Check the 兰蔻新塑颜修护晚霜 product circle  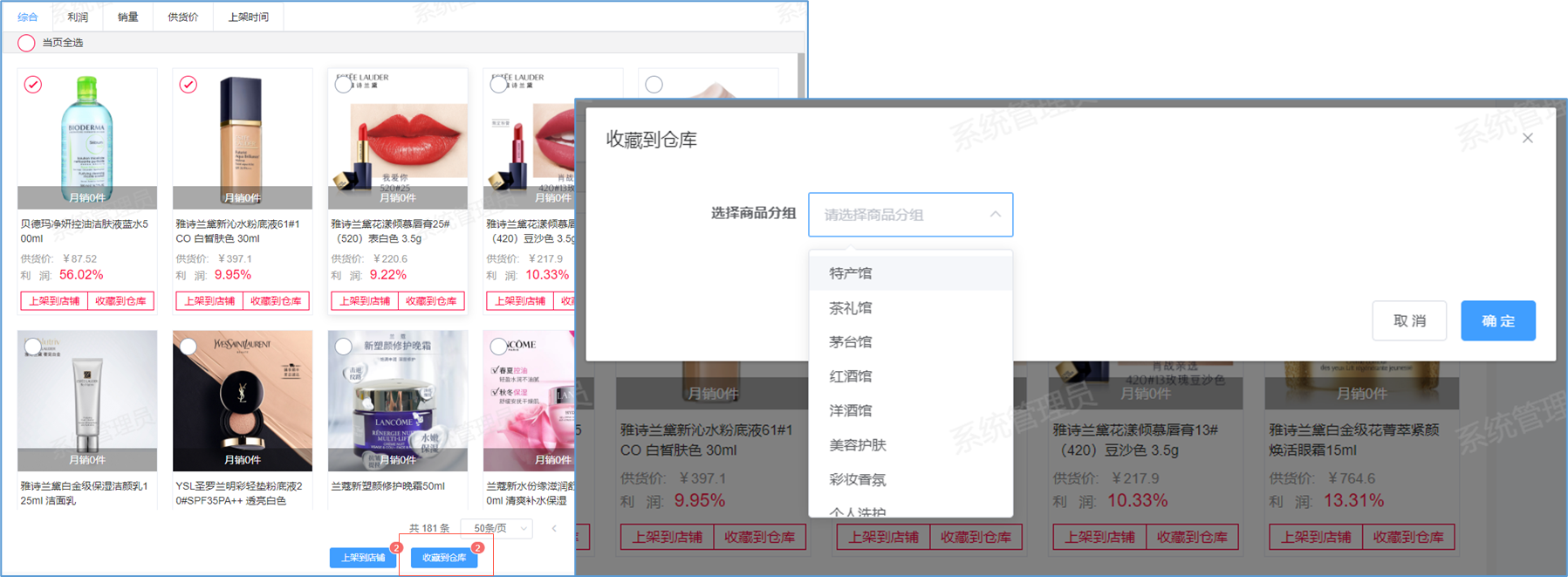click(344, 347)
